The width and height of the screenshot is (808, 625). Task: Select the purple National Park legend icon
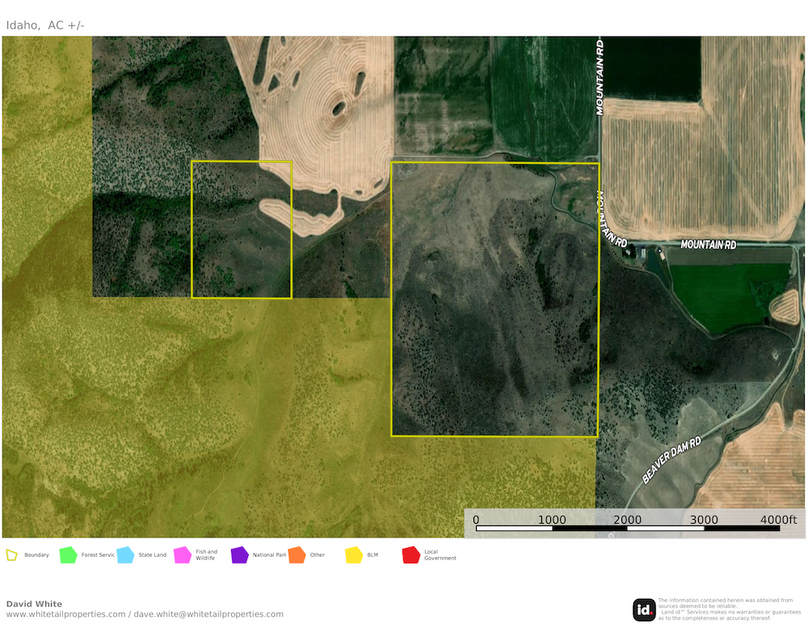239,555
